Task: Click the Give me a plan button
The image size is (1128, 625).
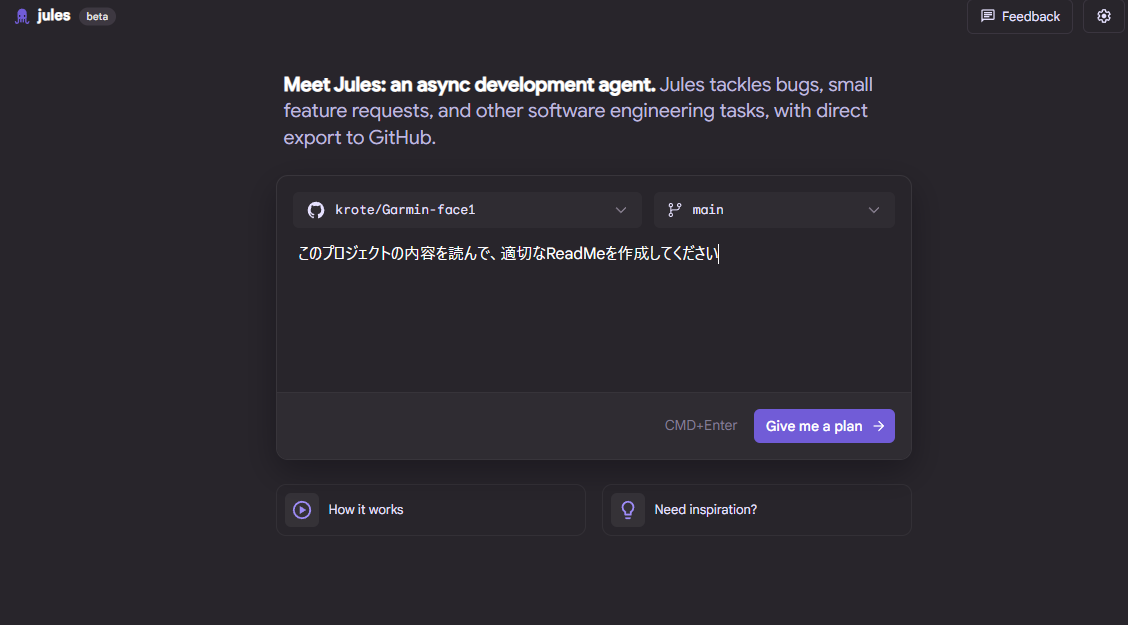Action: click(824, 426)
